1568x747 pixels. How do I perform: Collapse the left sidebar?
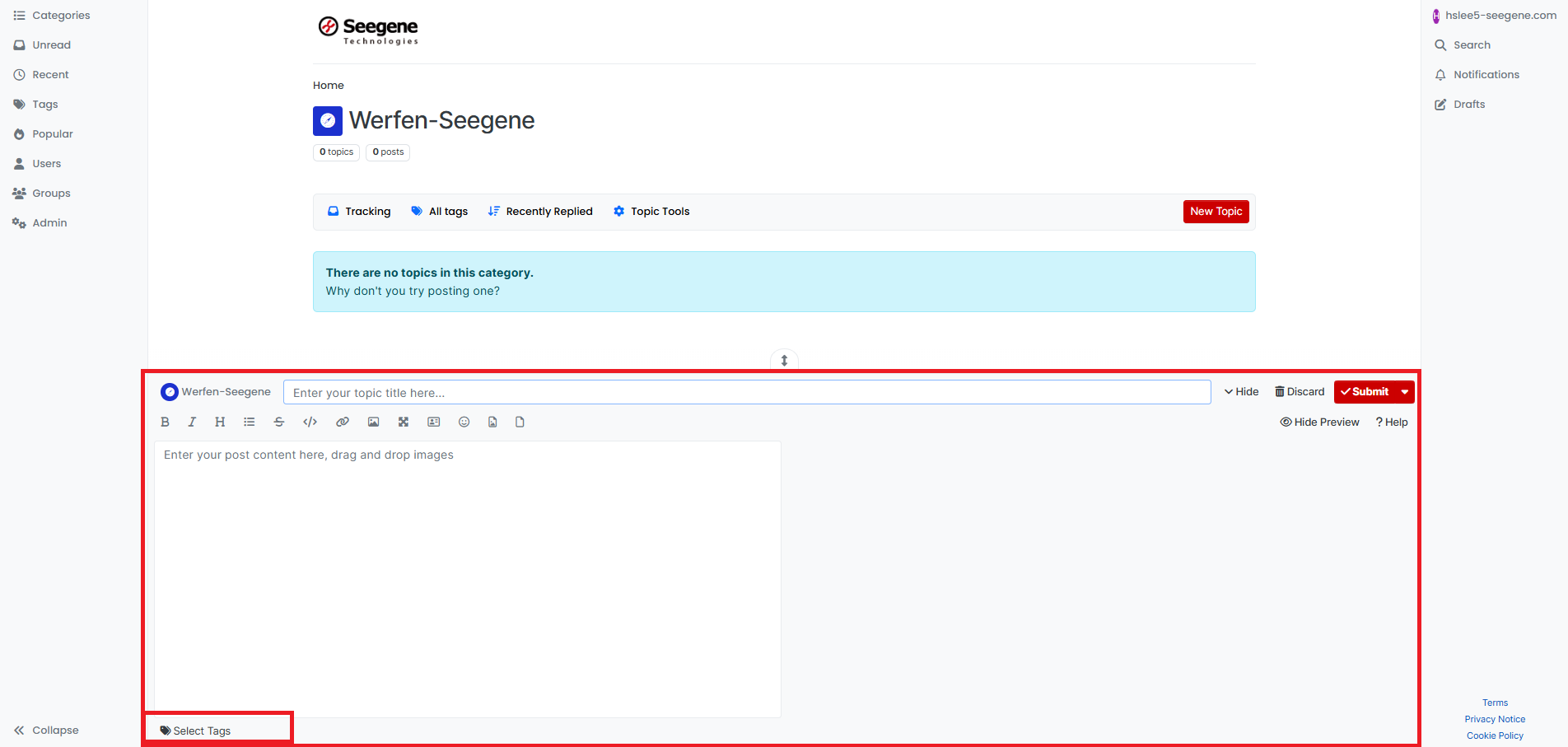(x=46, y=730)
